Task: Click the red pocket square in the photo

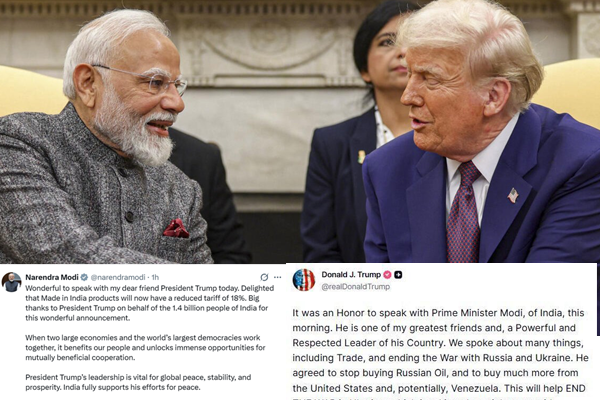Action: 176,229
